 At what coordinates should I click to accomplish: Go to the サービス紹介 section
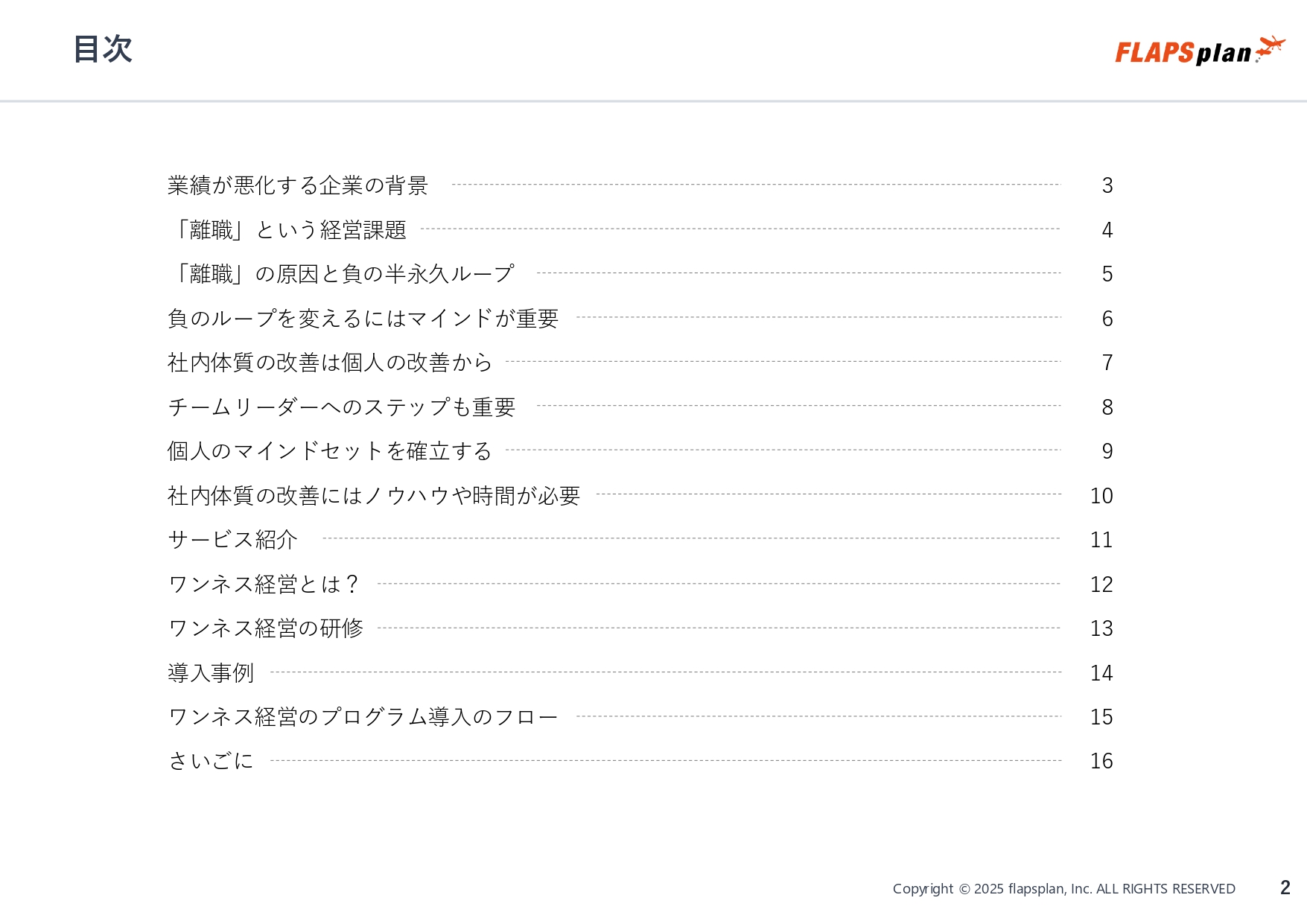tap(233, 540)
